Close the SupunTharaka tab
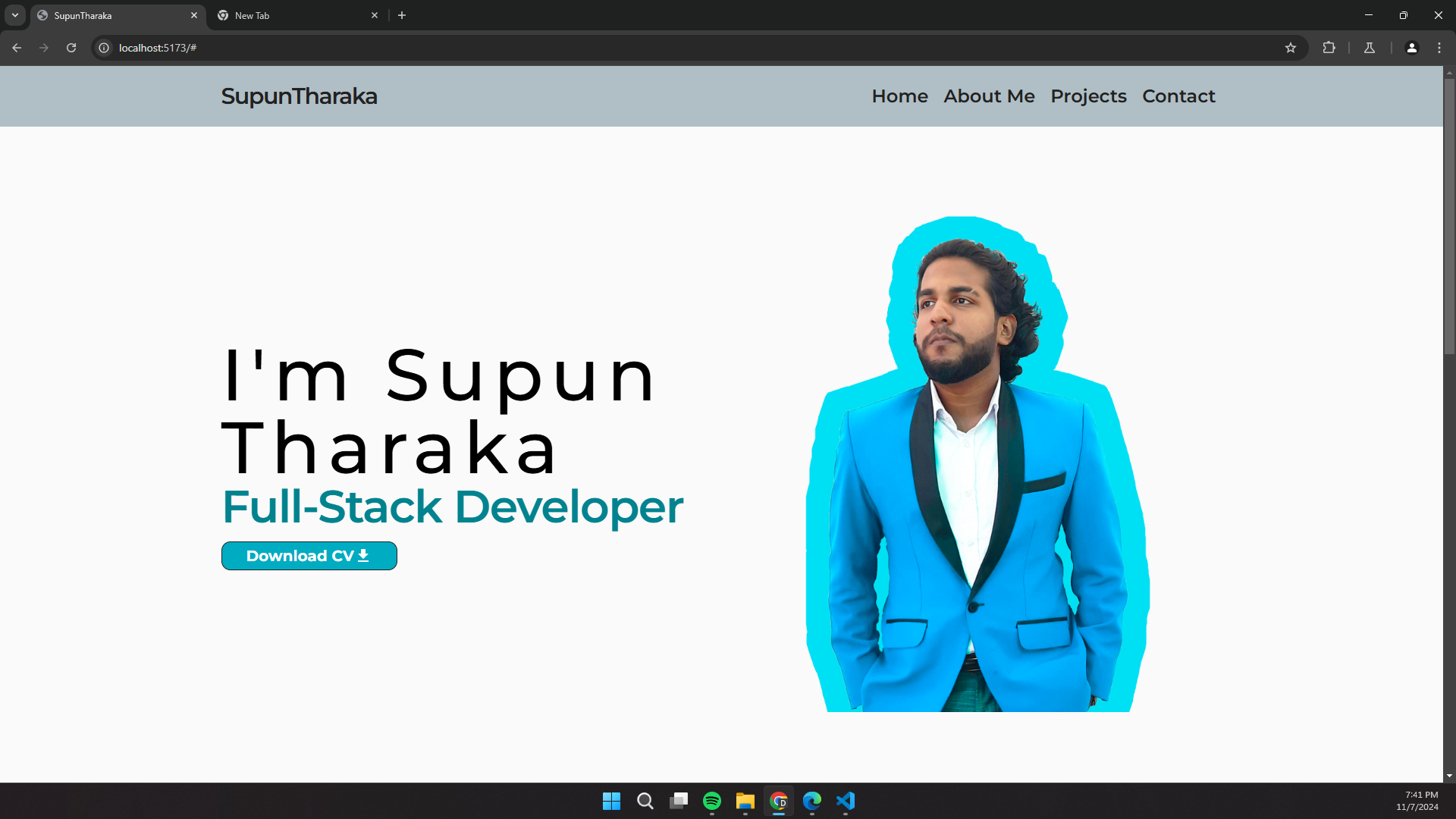Viewport: 1456px width, 819px height. (194, 15)
